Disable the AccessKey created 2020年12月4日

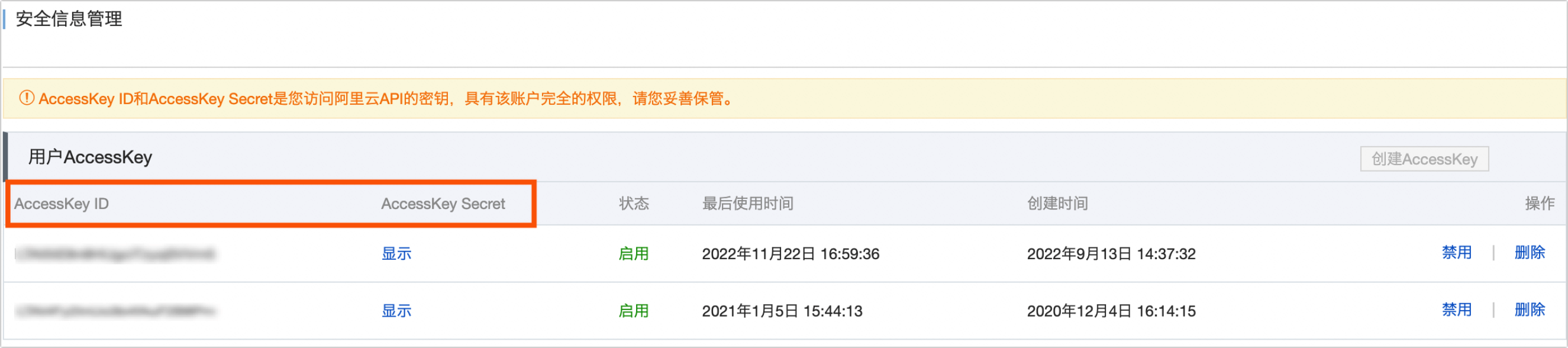[x=1456, y=310]
